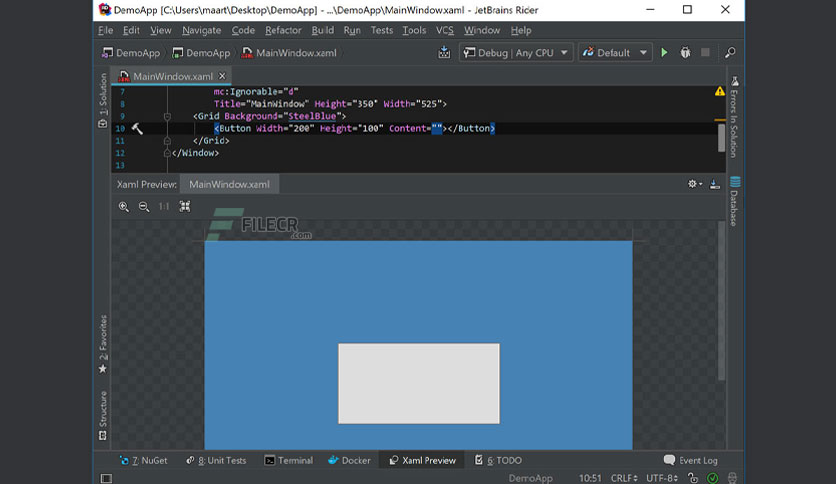Click the yellow warning indicator in editor

pos(720,91)
